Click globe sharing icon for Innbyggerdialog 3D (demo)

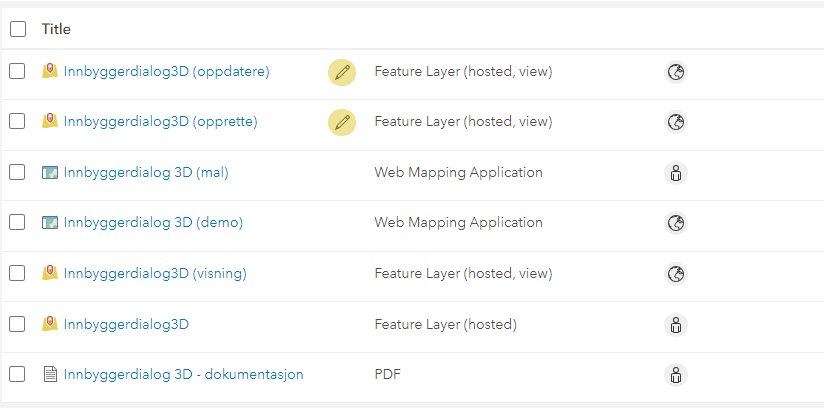pos(676,223)
